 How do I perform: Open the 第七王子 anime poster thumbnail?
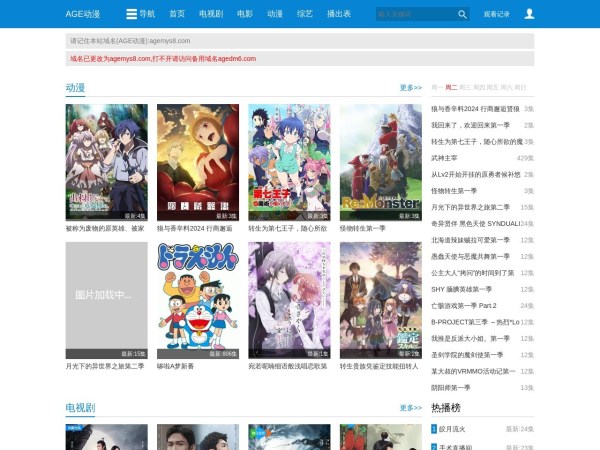click(289, 162)
